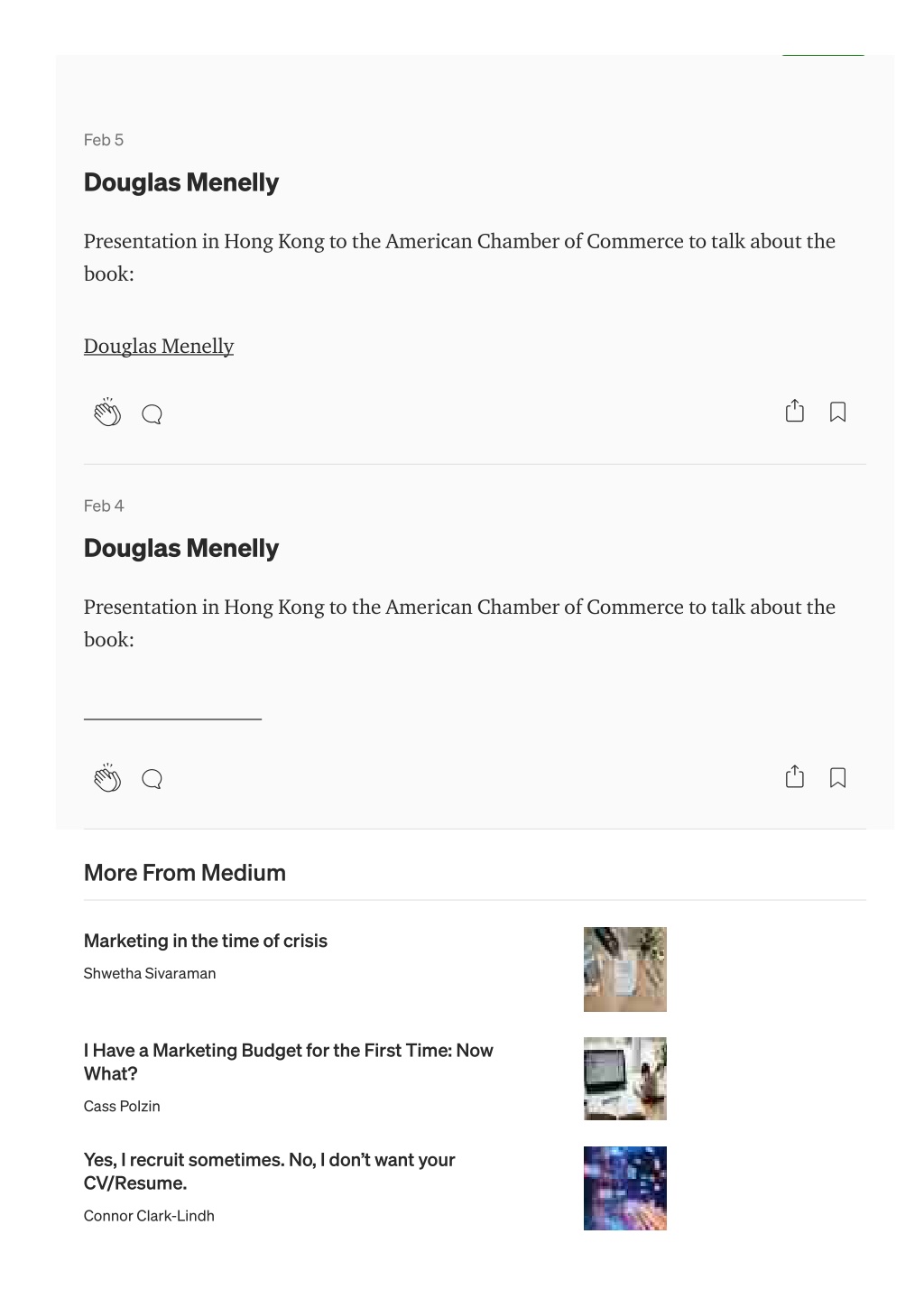The image size is (924, 1308).
Task: Open the Marketing in crisis thumbnail image
Action: [x=625, y=969]
